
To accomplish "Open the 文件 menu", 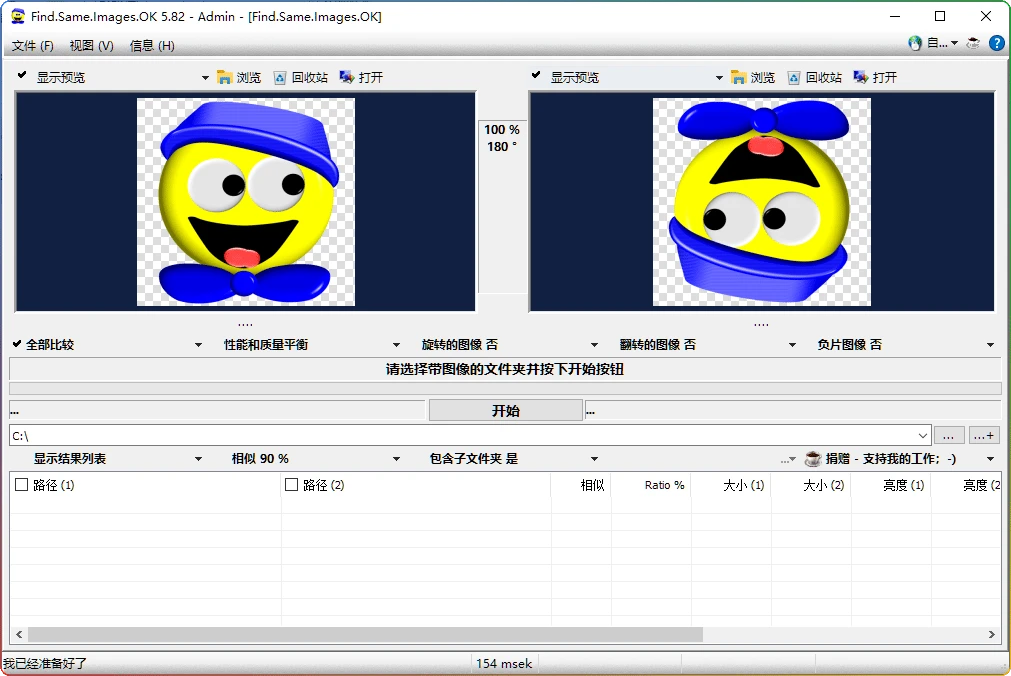I will [x=34, y=45].
